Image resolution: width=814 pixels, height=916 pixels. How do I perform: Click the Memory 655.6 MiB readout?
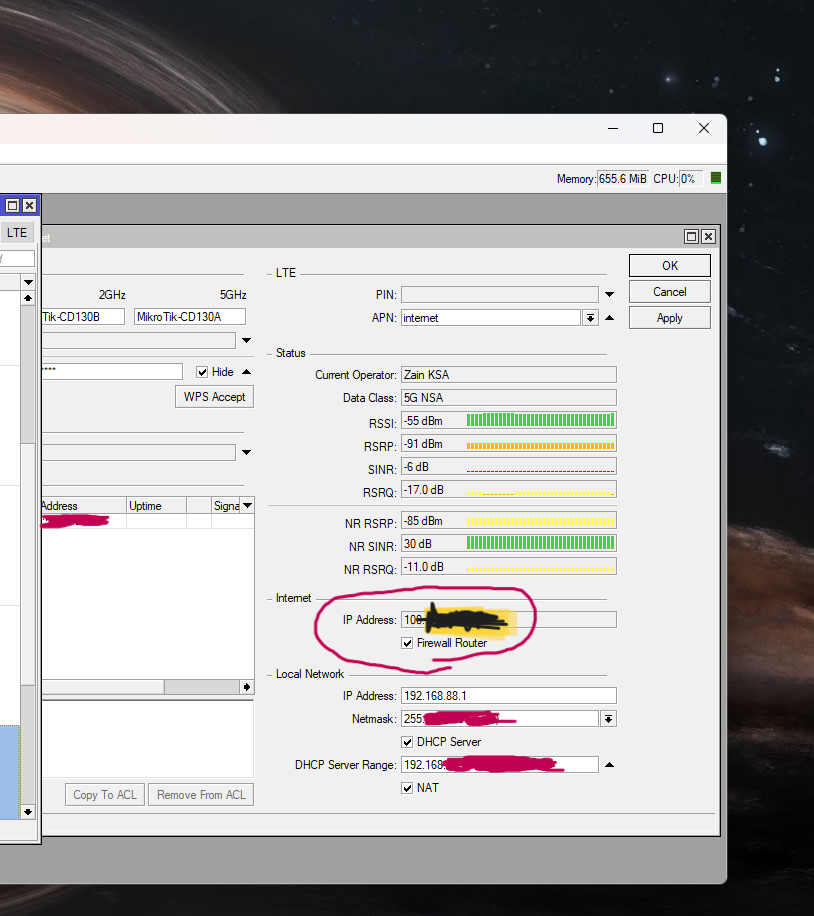[623, 179]
